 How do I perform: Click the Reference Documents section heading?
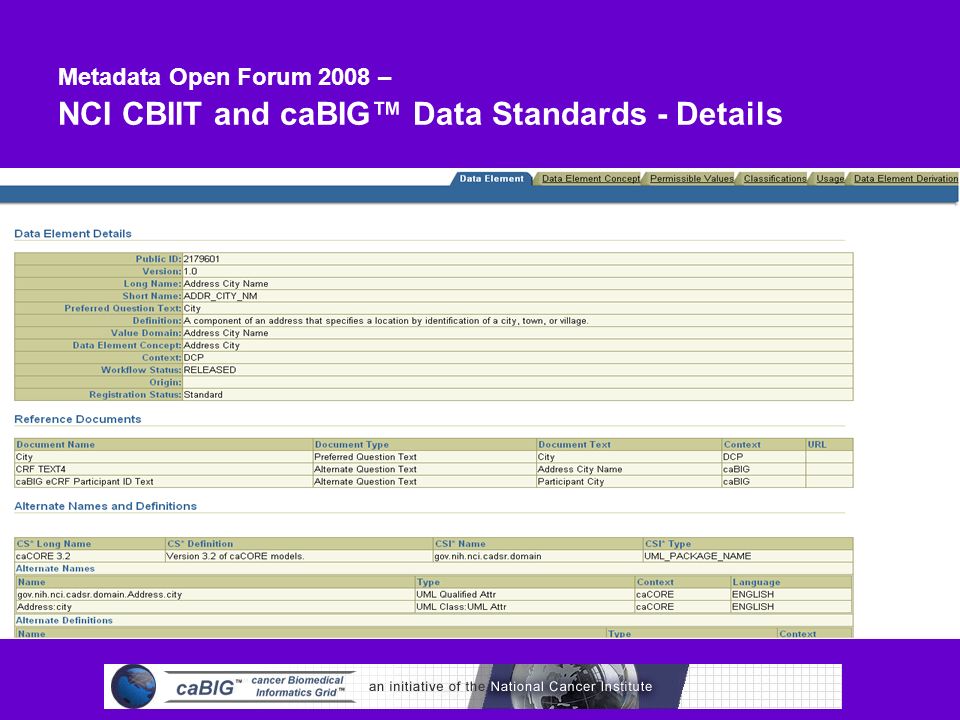pyautogui.click(x=78, y=419)
